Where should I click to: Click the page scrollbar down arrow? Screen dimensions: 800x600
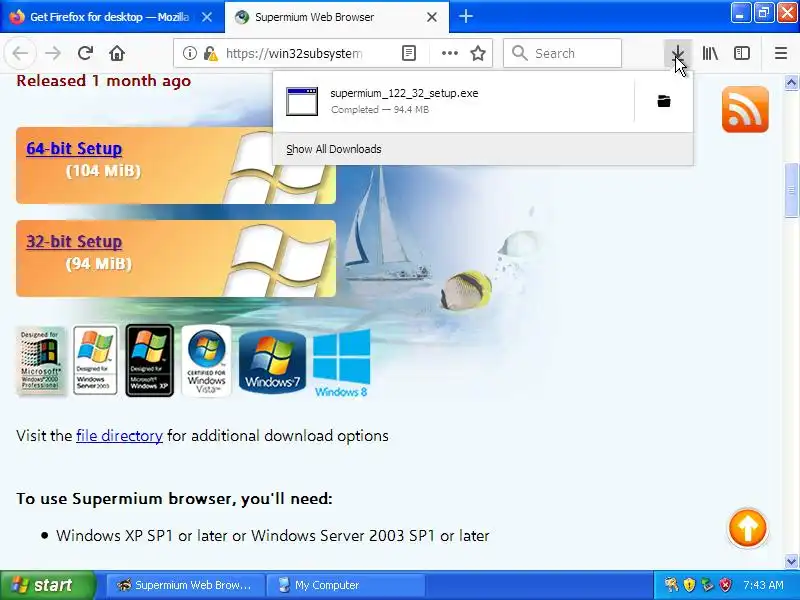(x=791, y=561)
